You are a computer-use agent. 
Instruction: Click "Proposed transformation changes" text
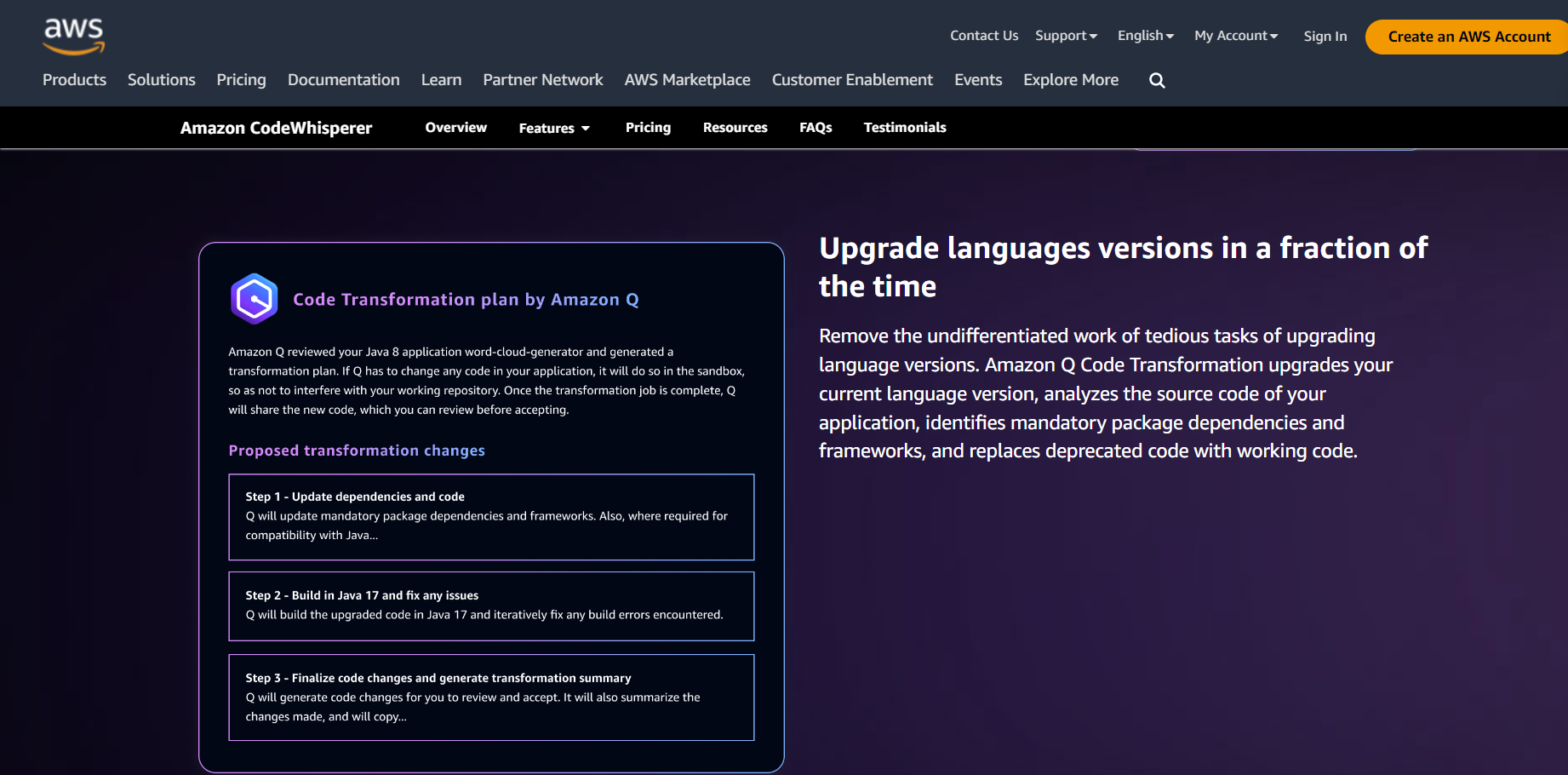357,451
